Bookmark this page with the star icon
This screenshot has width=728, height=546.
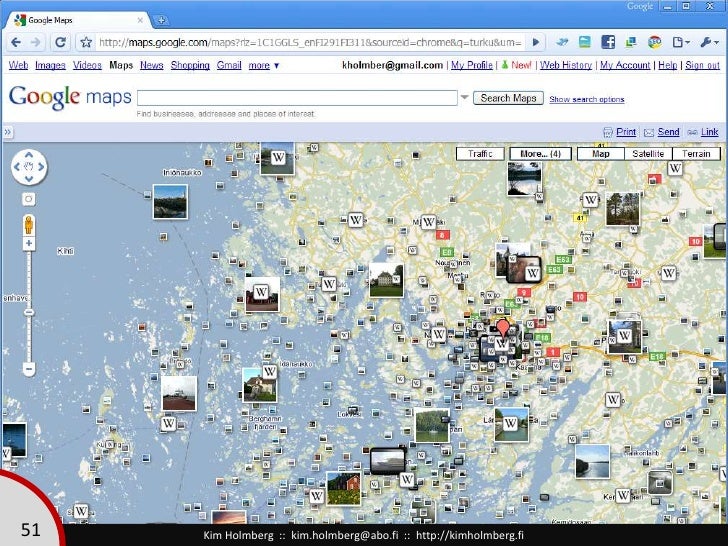click(x=86, y=42)
